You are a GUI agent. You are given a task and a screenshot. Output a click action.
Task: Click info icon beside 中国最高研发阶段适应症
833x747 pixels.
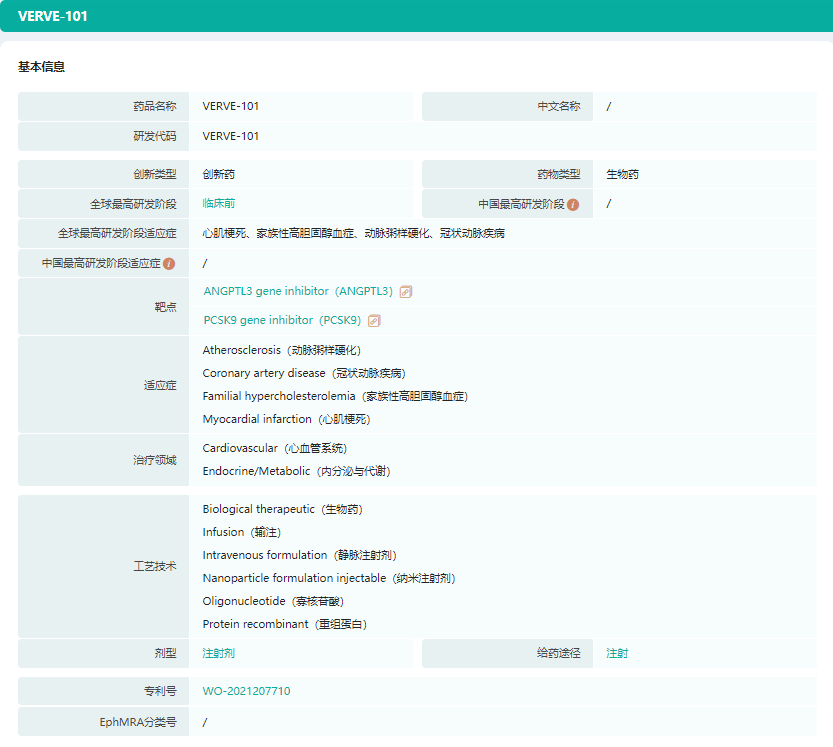click(x=169, y=264)
